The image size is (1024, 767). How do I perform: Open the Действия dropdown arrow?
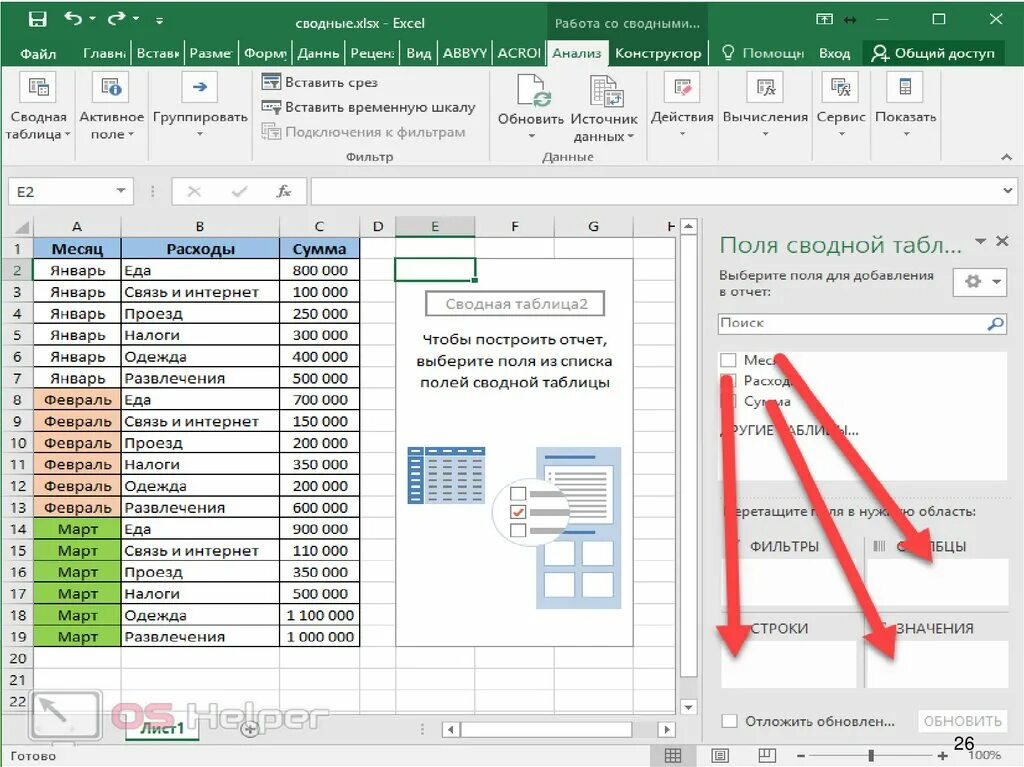(x=682, y=134)
